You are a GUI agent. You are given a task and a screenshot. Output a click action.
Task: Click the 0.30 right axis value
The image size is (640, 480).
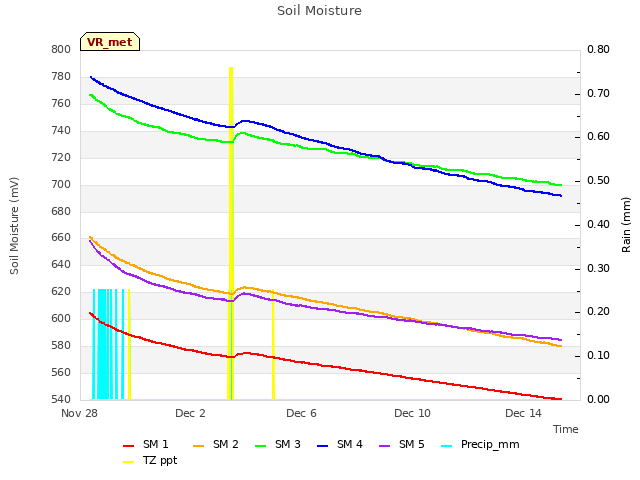(x=598, y=268)
